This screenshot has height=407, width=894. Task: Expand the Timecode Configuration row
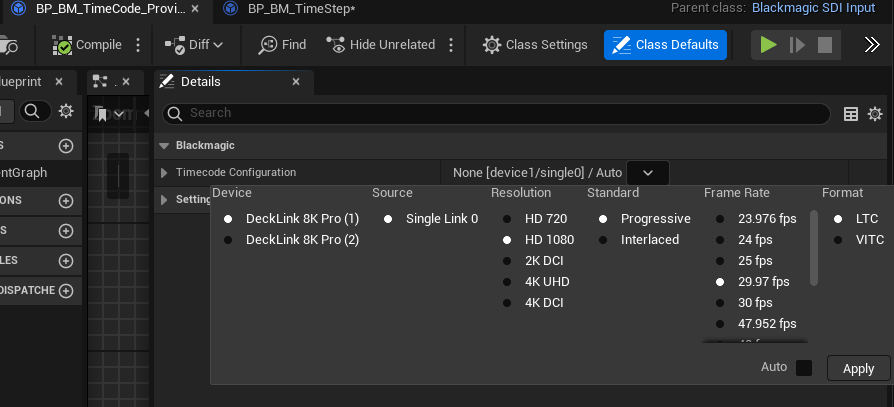[164, 173]
